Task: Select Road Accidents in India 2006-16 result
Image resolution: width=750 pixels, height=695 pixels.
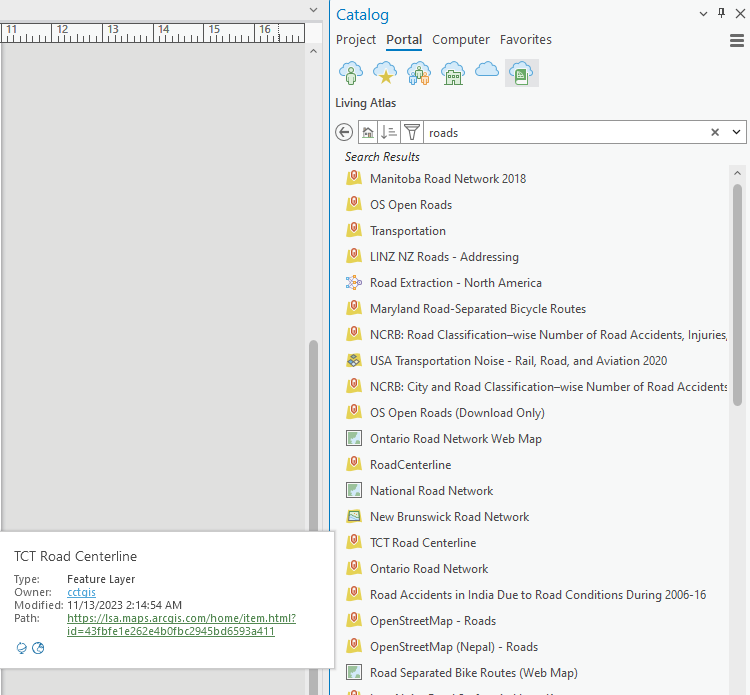Action: pos(538,595)
